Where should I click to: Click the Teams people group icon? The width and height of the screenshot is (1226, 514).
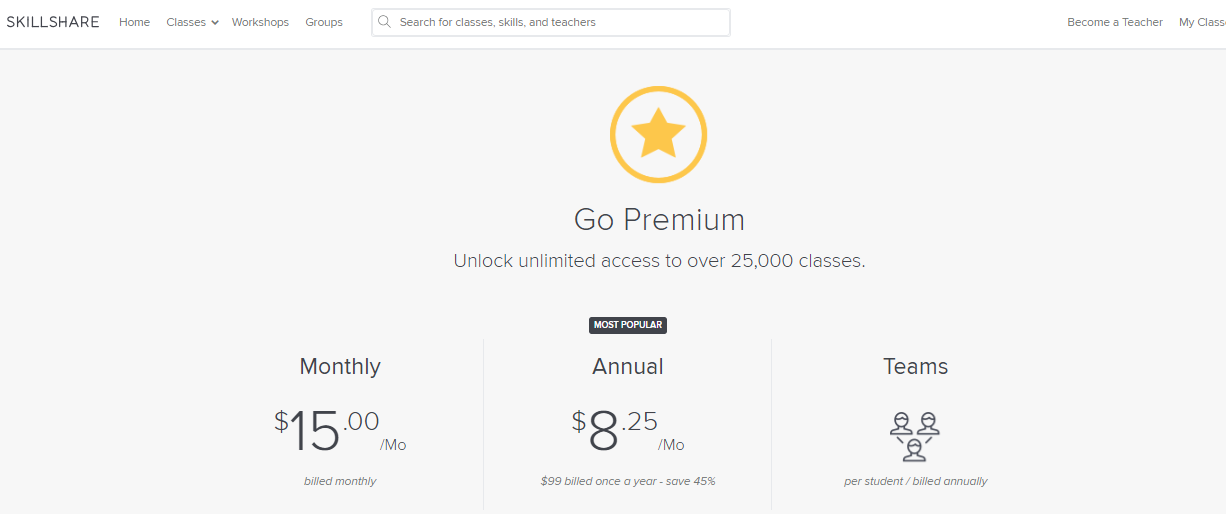click(914, 436)
